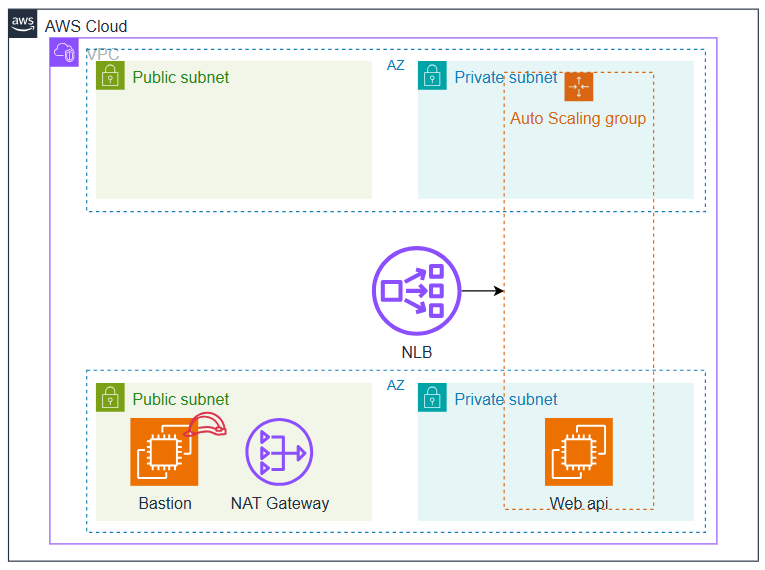Select the top availability zone "AZ" label
765x570 pixels.
[x=396, y=66]
